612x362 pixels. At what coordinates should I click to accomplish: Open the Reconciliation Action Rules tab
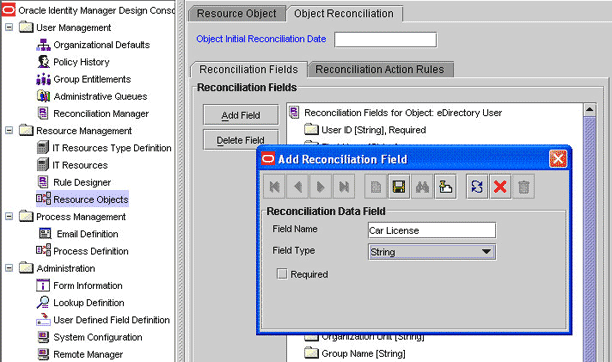(380, 70)
